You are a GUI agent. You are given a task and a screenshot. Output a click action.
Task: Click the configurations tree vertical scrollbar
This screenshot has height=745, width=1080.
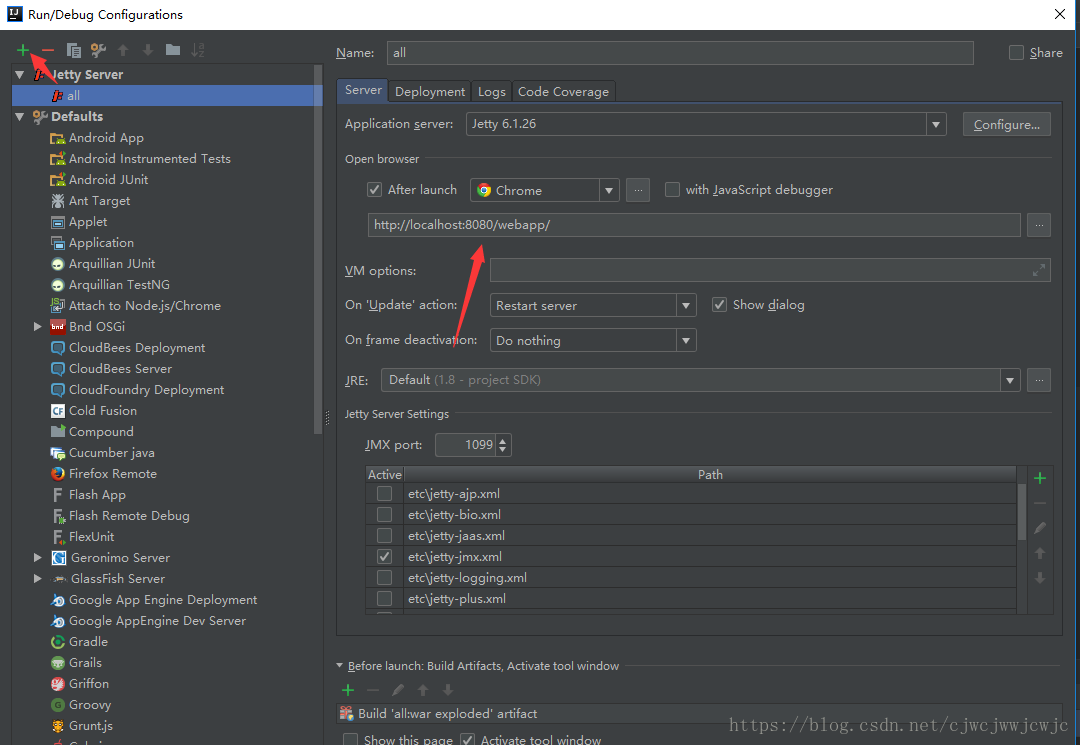tap(318, 249)
